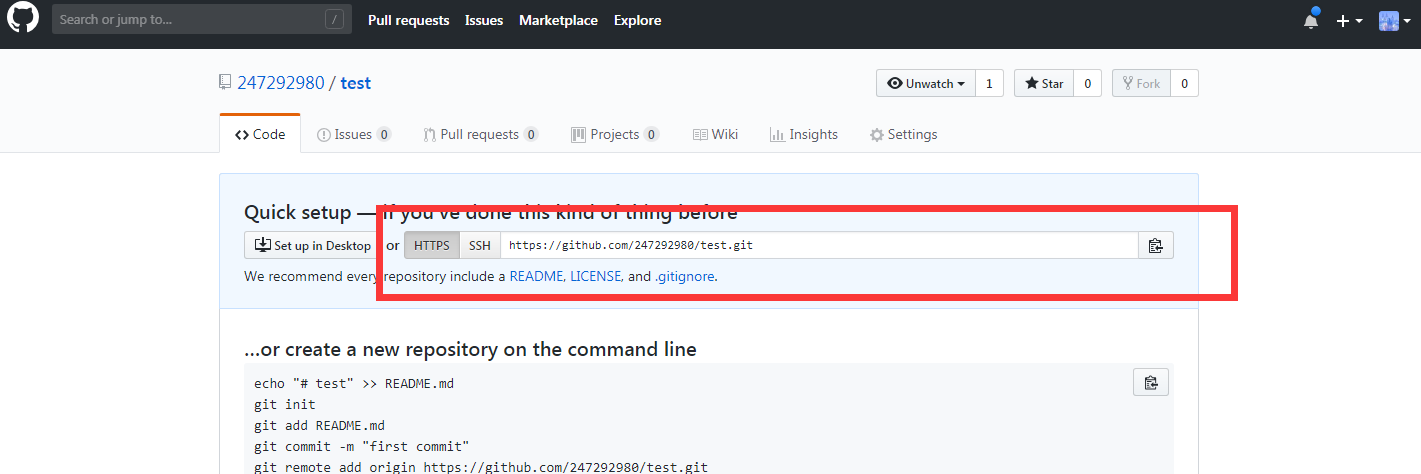Open the repository Settings tab
This screenshot has height=474, width=1421.
click(x=904, y=134)
